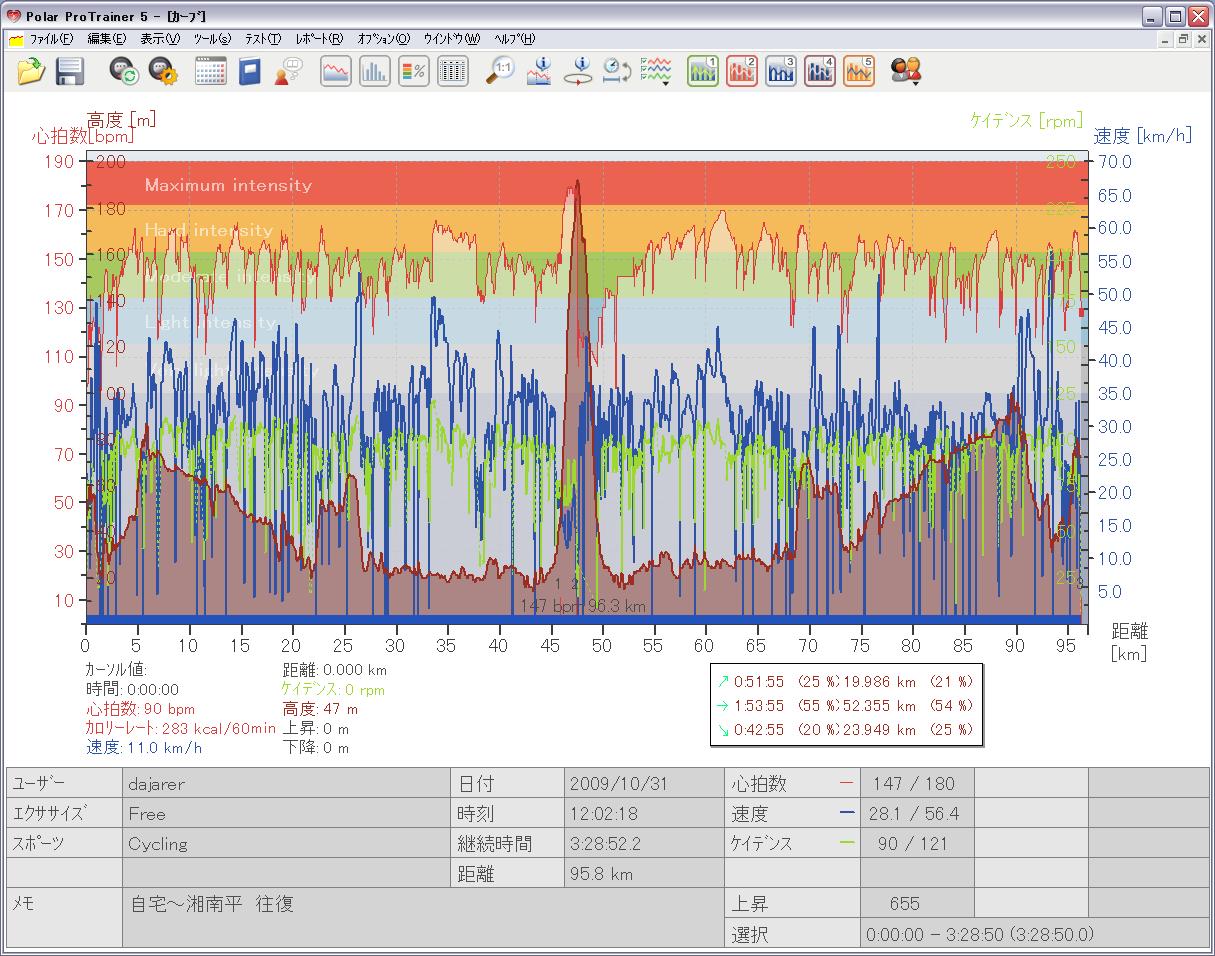Open the ツール(S) menu
The height and width of the screenshot is (956, 1215).
[x=212, y=39]
